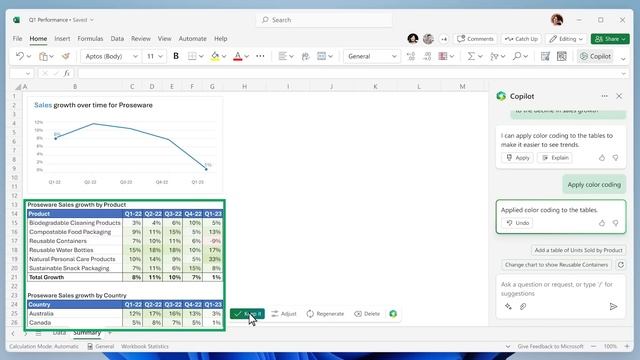The height and width of the screenshot is (360, 640).
Task: Open font name dropdown Aptos (Body)
Action: 110,56
